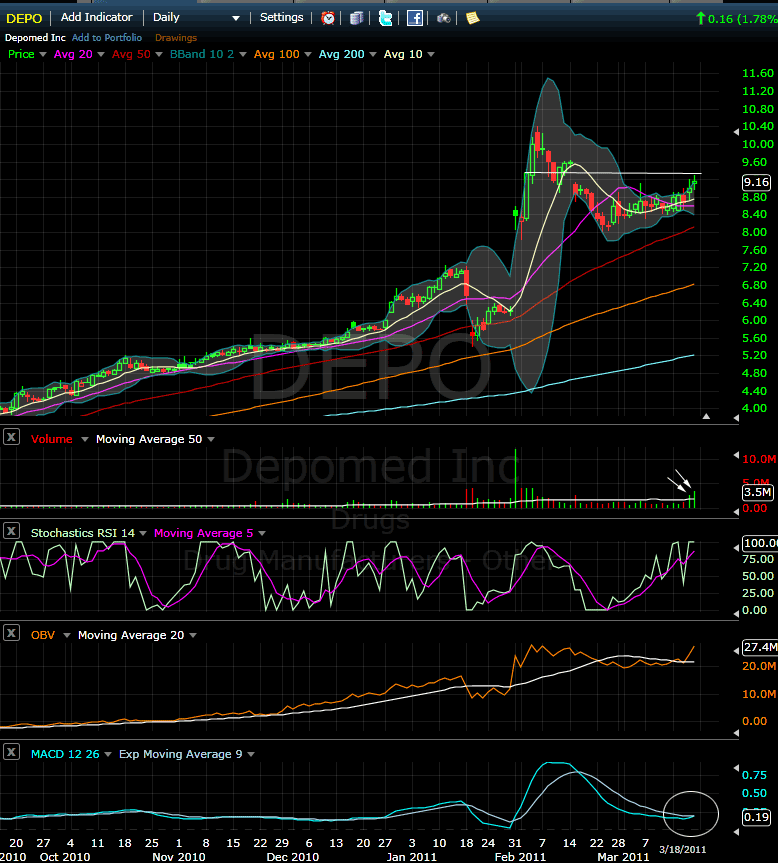
Task: Click the Feb 2011 axis label
Action: 520,856
